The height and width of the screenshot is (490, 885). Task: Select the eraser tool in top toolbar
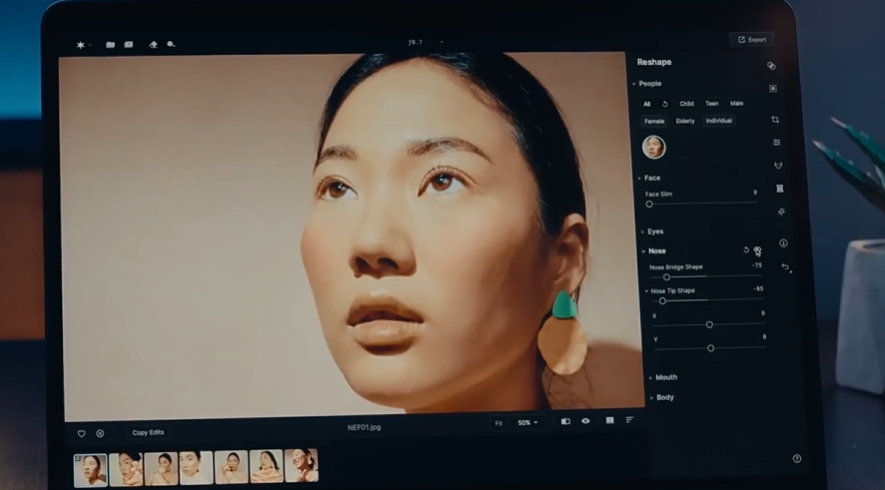pos(153,44)
